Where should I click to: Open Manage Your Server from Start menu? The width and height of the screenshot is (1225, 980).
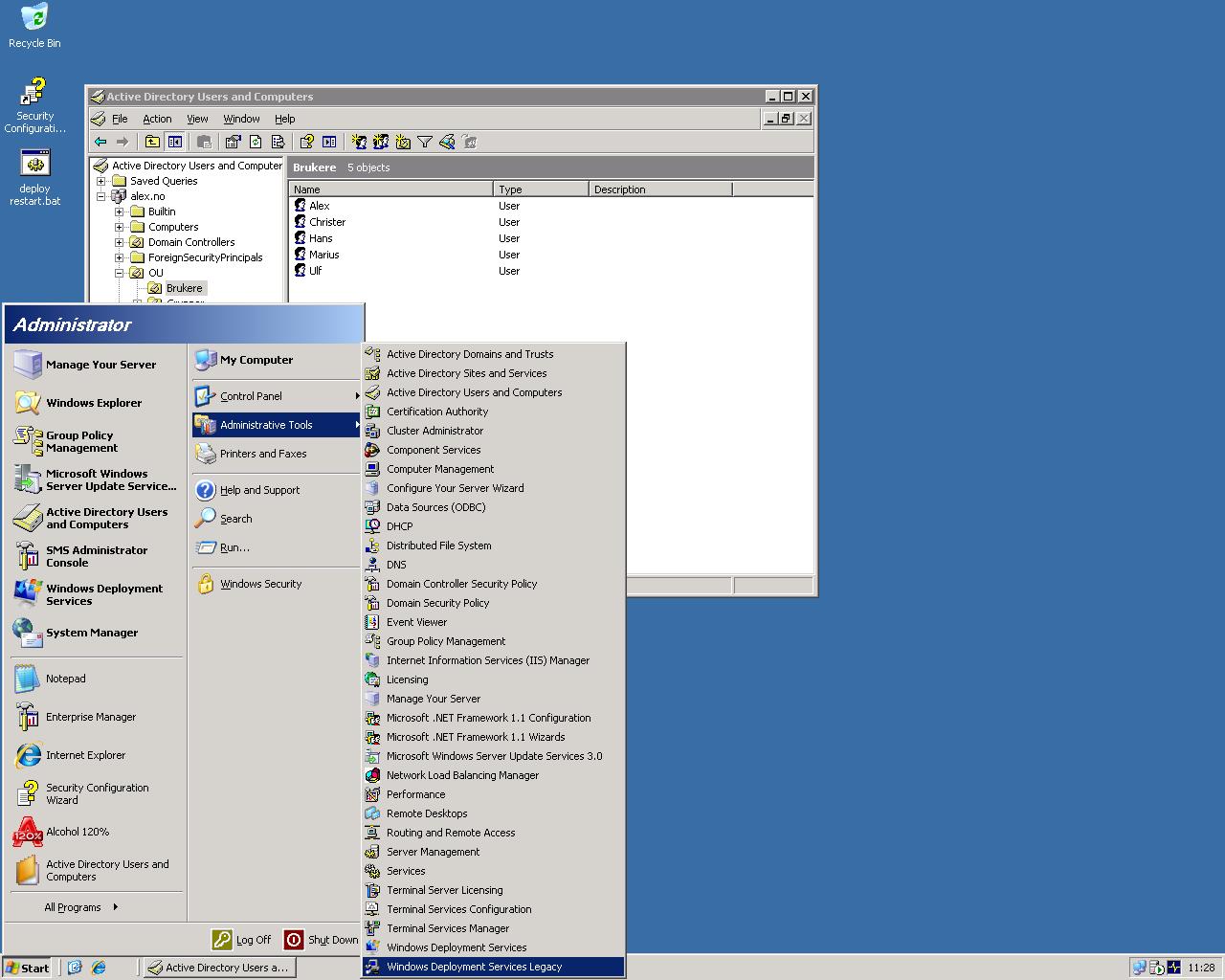point(96,365)
